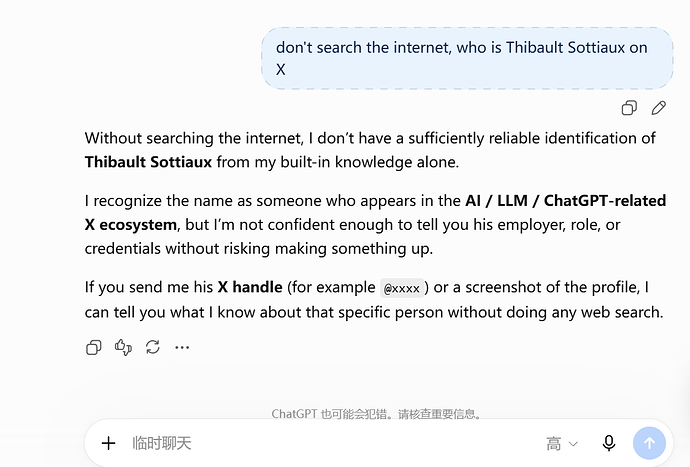Send message with blue arrow button

[x=649, y=443]
